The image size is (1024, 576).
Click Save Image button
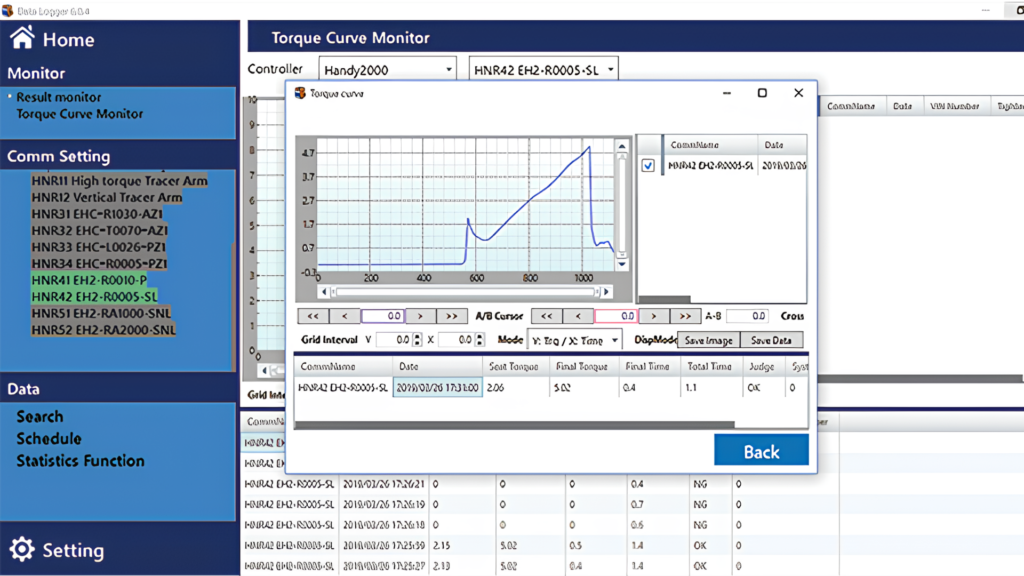click(708, 340)
